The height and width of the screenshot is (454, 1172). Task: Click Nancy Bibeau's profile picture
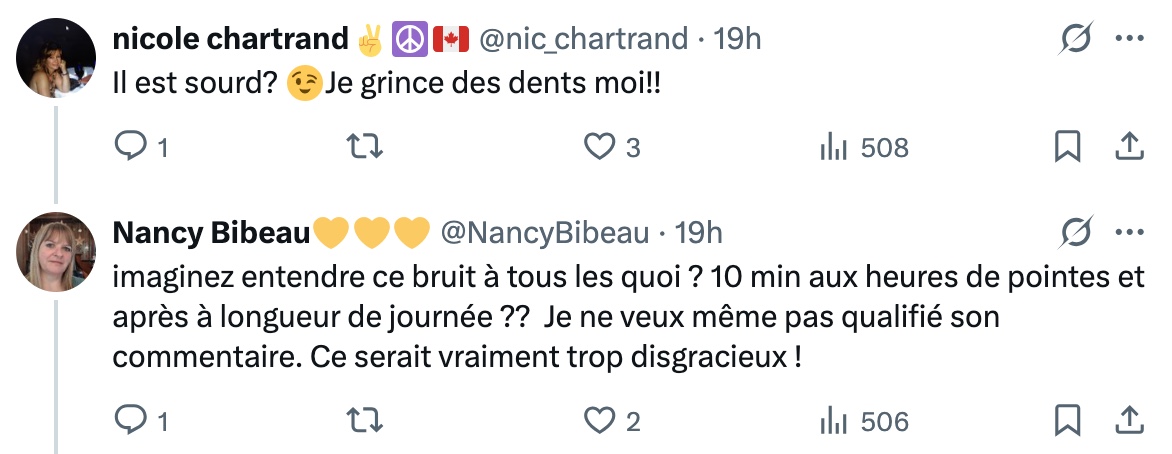[57, 251]
